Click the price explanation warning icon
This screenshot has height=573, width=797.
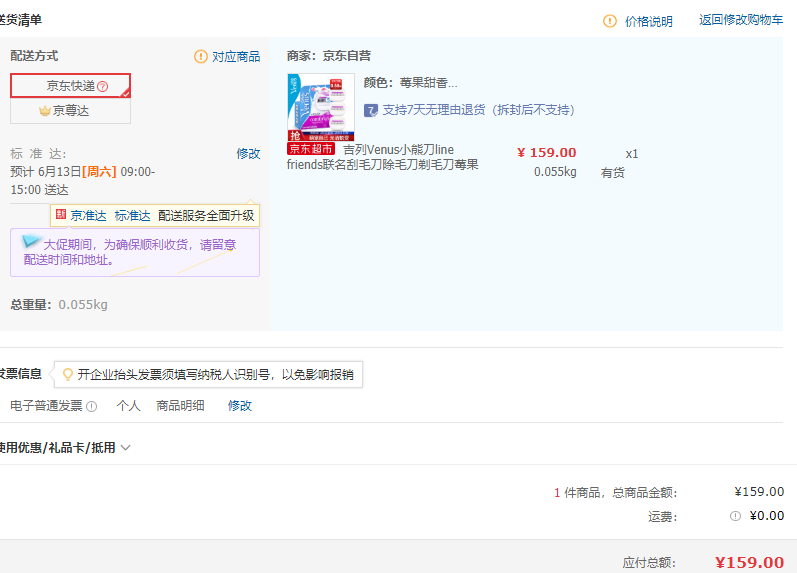pyautogui.click(x=609, y=21)
